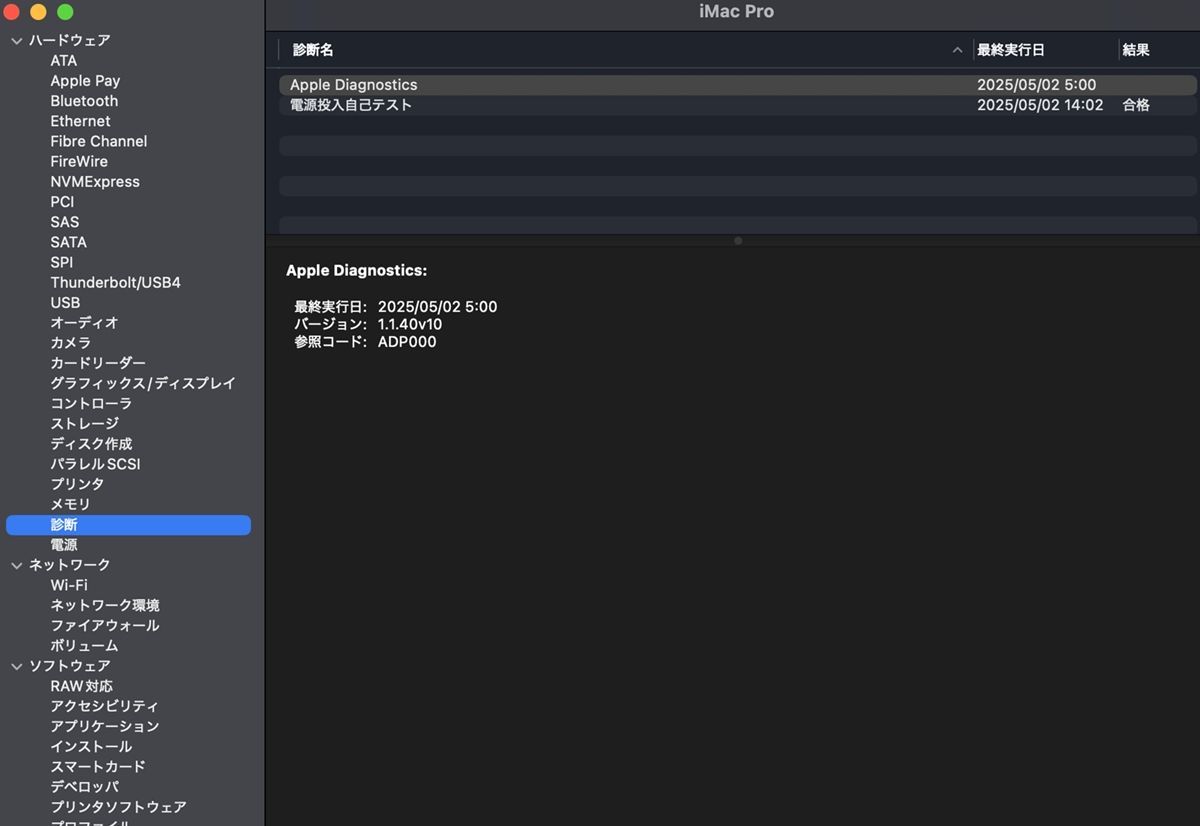The width and height of the screenshot is (1200, 826).
Task: Click the split pane divider handle dot
Action: click(x=738, y=241)
